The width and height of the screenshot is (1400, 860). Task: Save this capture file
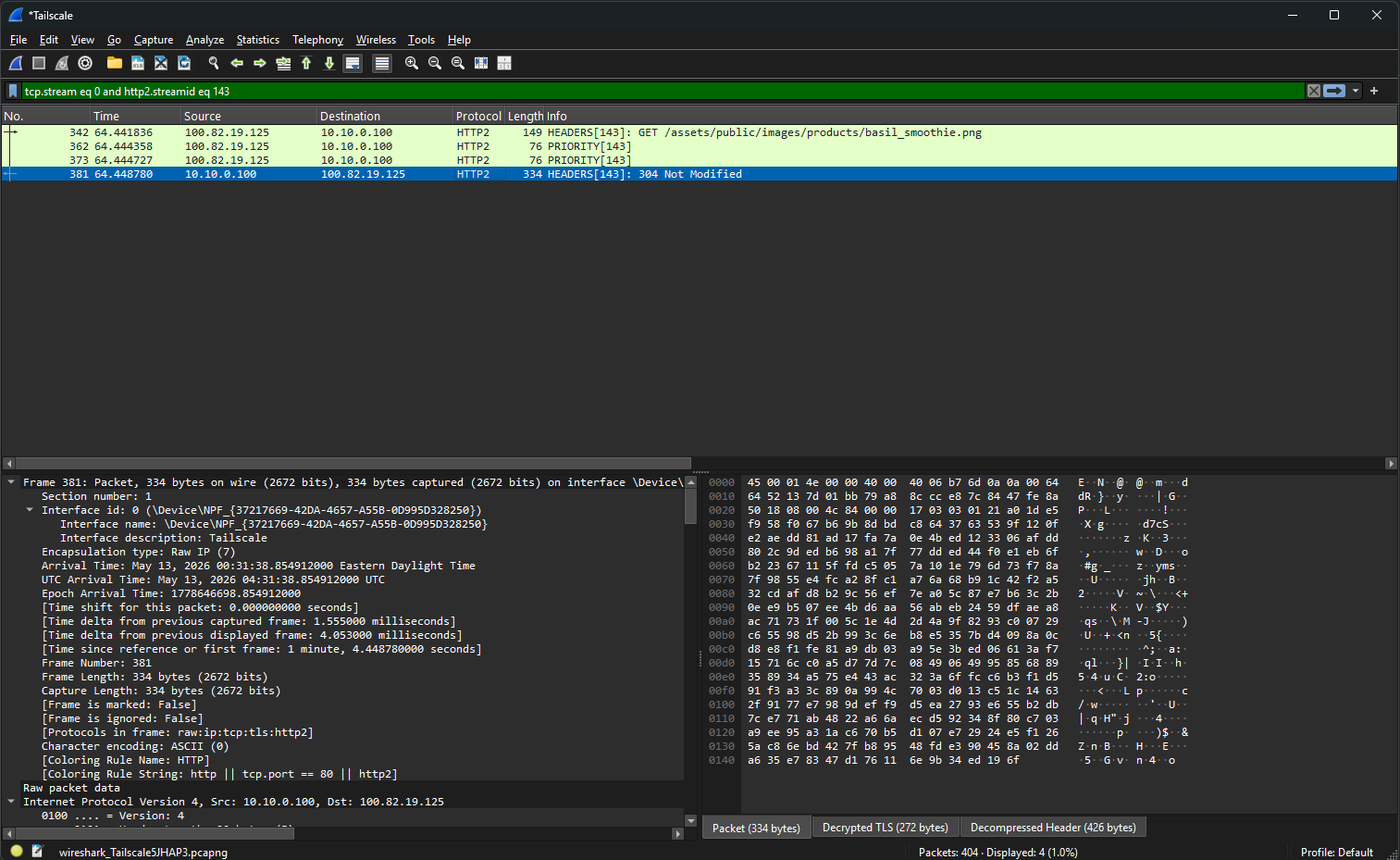pyautogui.click(x=138, y=63)
